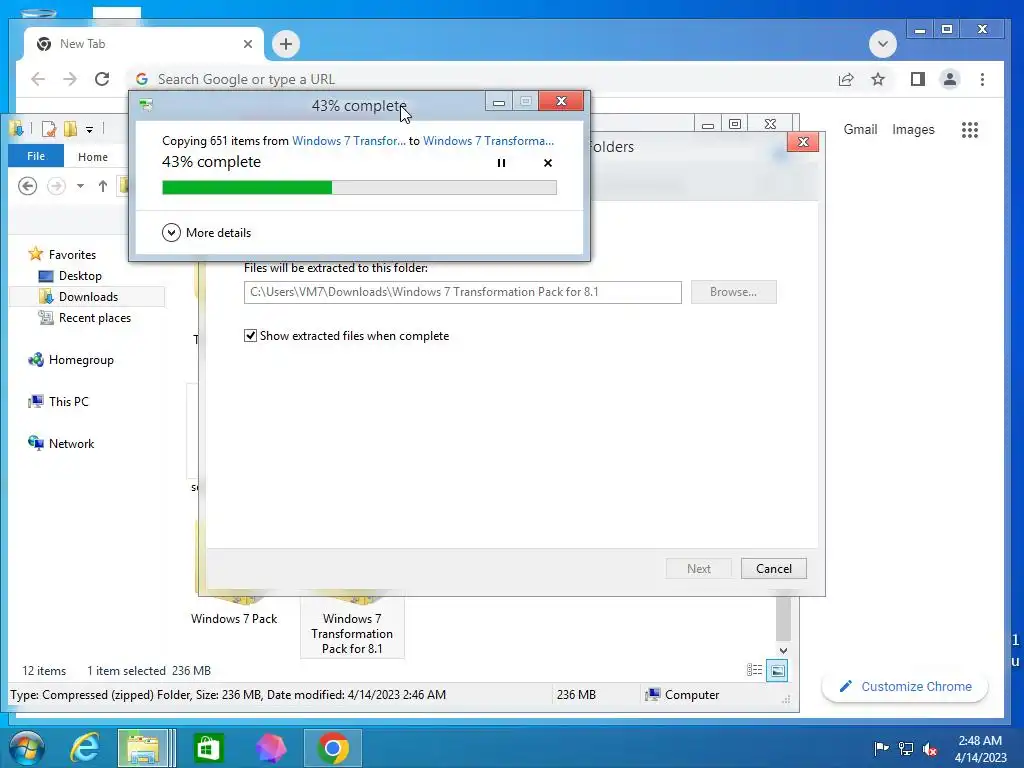Click muted volume icon in tray
1024x768 pixels.
930,748
